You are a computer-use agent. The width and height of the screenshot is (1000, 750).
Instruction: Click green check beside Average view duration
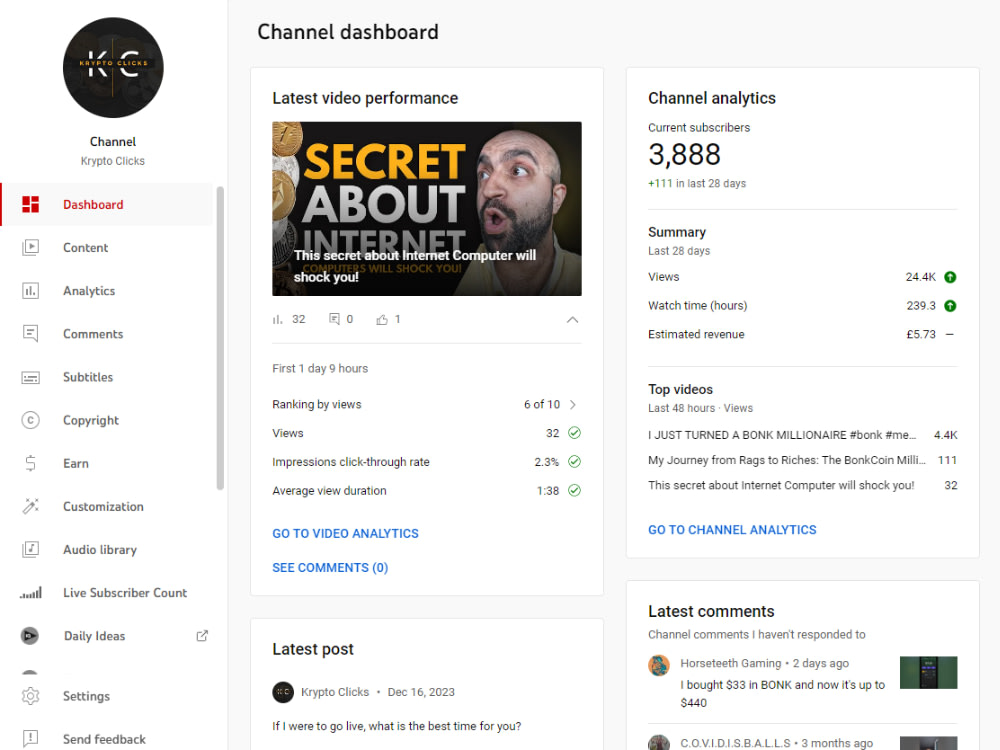575,490
